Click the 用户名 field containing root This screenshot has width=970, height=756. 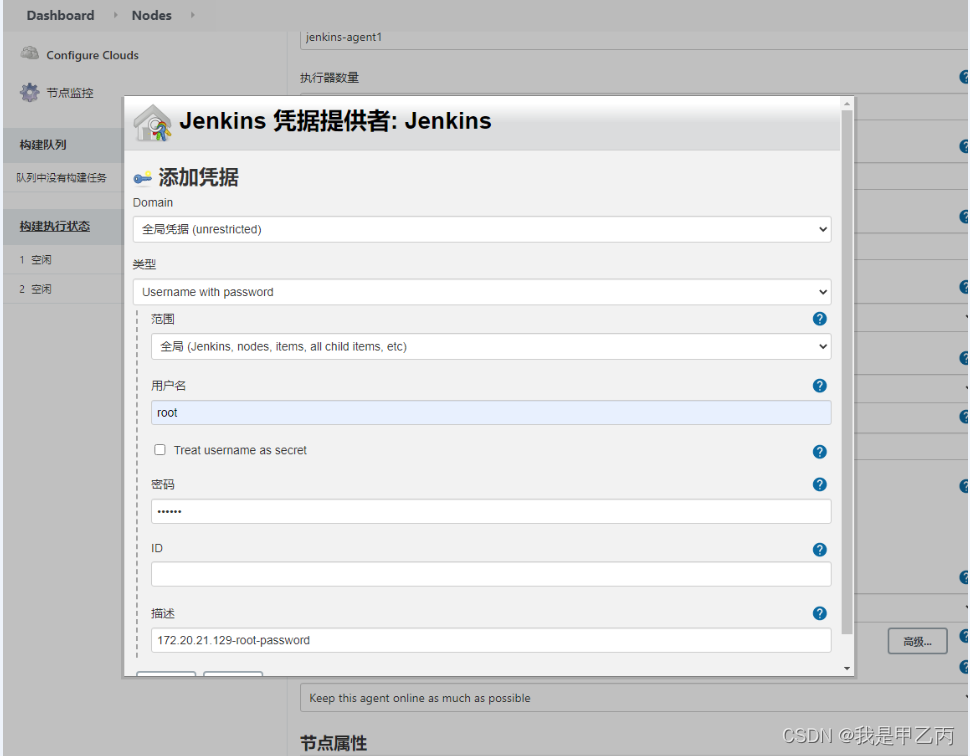[491, 413]
